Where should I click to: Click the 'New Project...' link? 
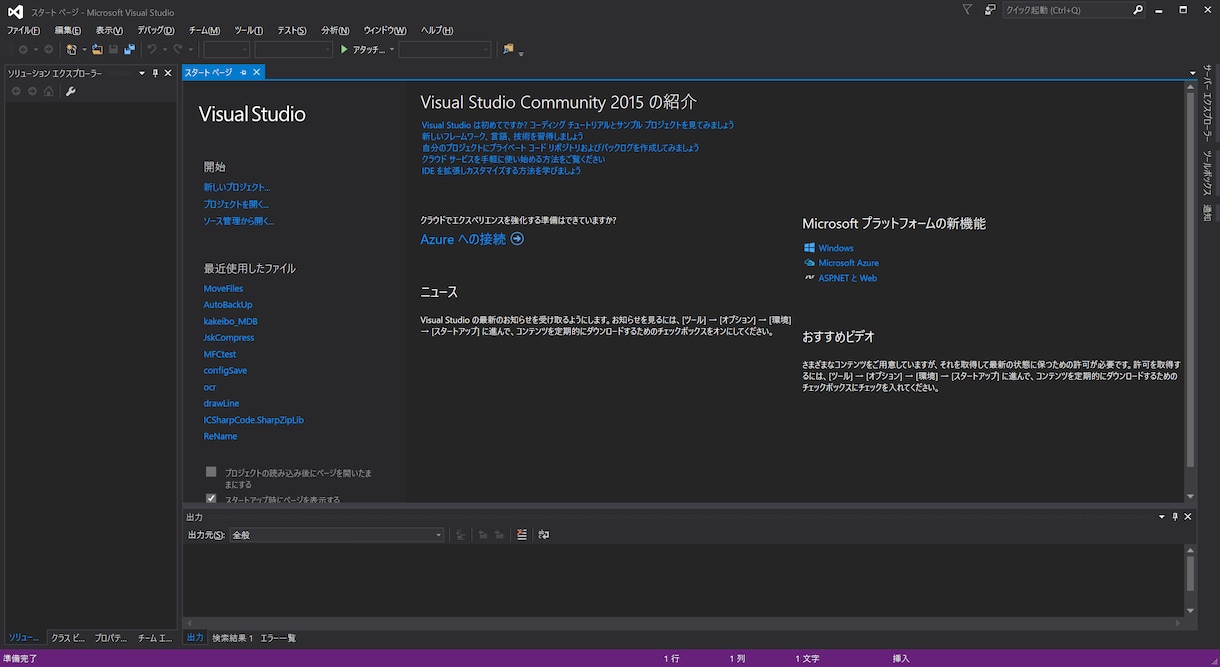[237, 187]
